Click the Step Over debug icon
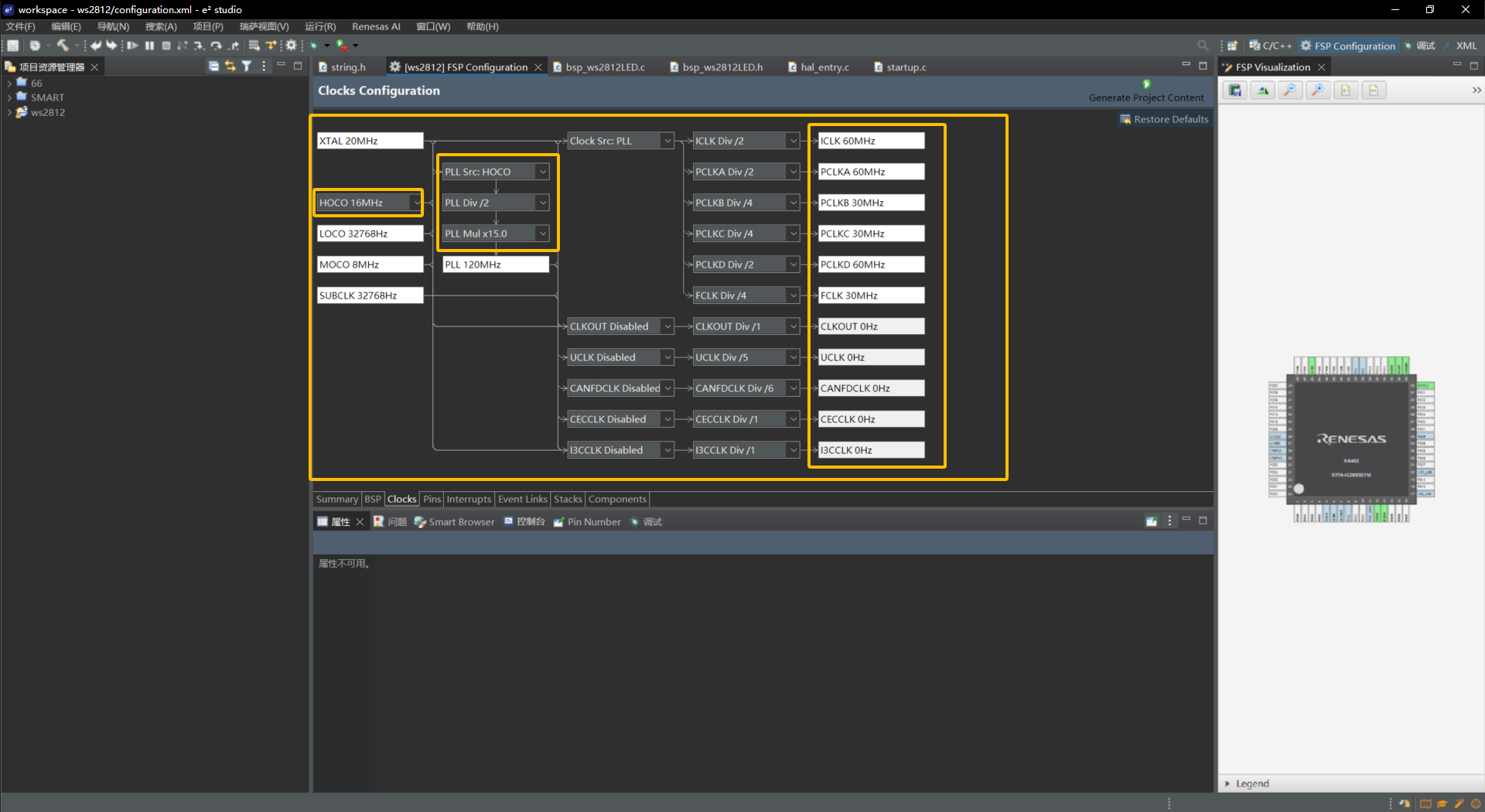The height and width of the screenshot is (812, 1485). (217, 46)
